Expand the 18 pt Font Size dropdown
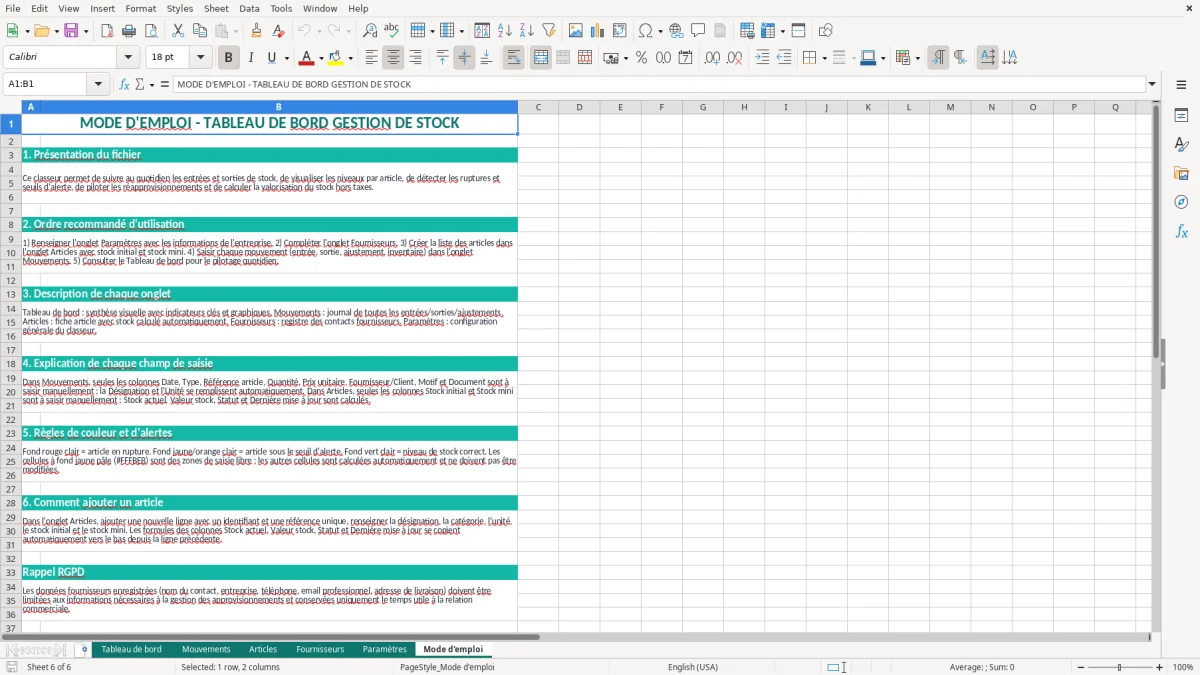 coord(201,58)
